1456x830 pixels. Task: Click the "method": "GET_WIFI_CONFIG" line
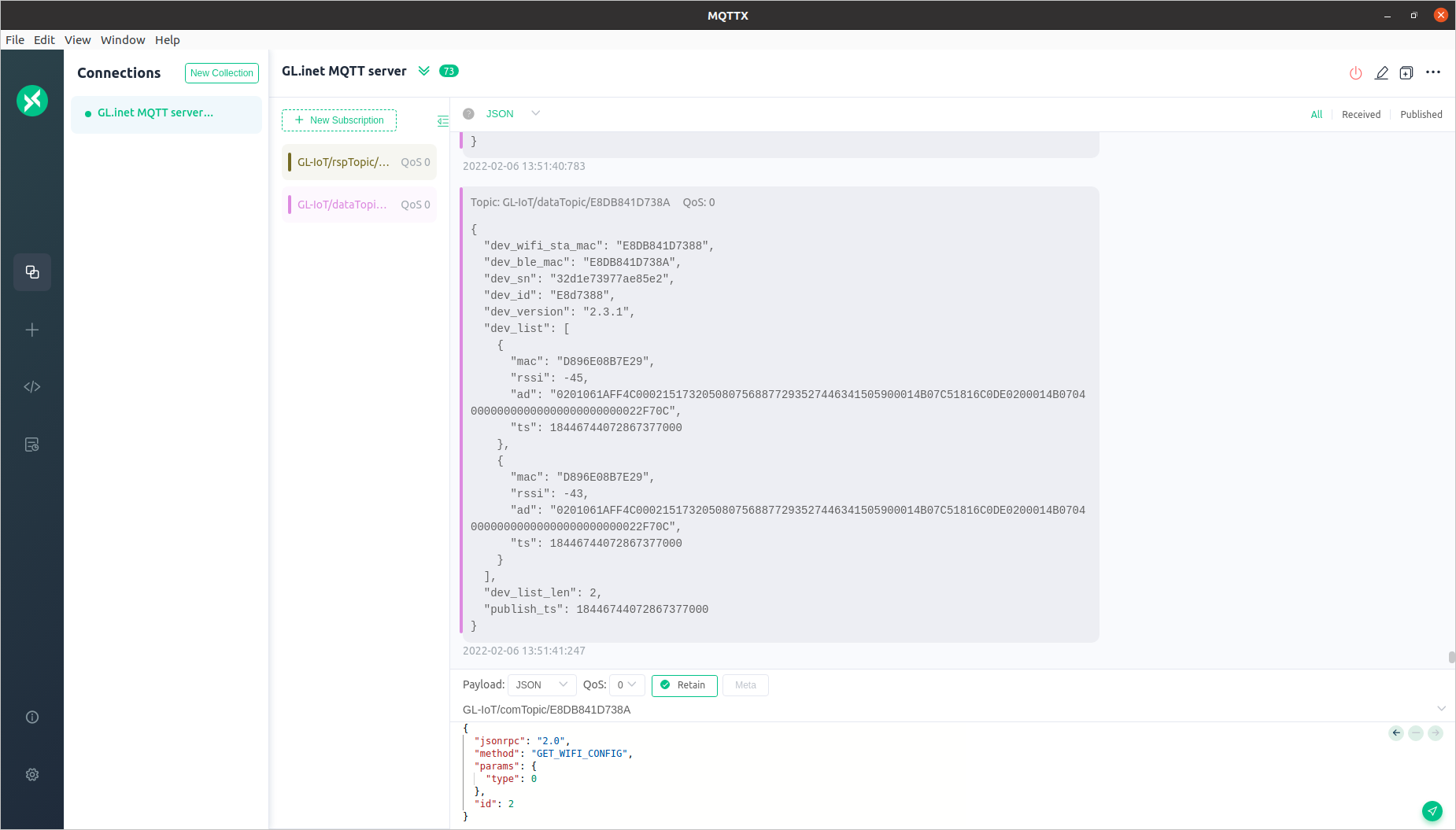tap(553, 754)
